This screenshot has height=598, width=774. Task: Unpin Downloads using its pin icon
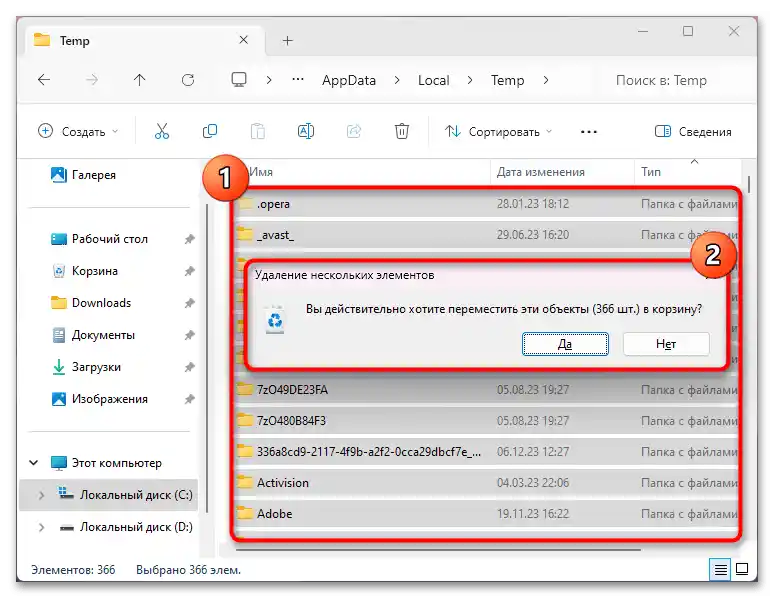click(x=190, y=303)
